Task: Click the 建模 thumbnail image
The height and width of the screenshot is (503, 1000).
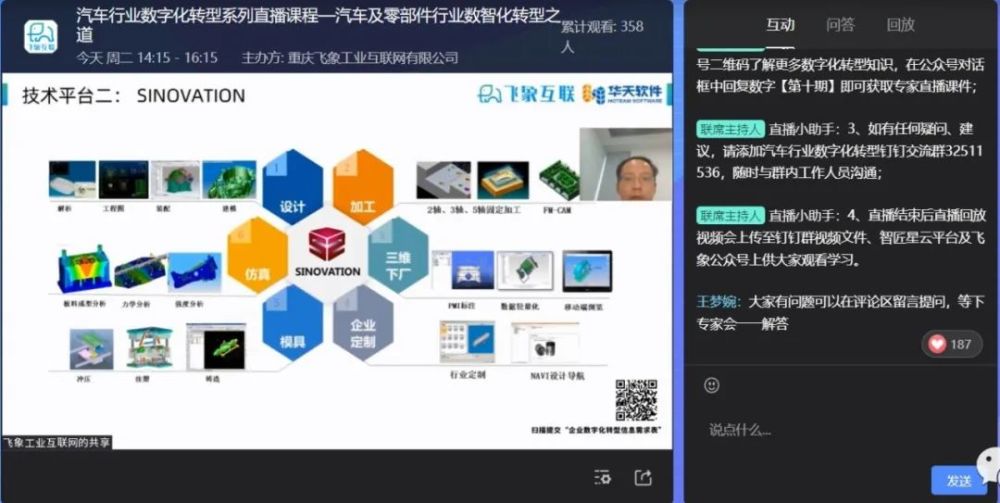Action: [228, 179]
